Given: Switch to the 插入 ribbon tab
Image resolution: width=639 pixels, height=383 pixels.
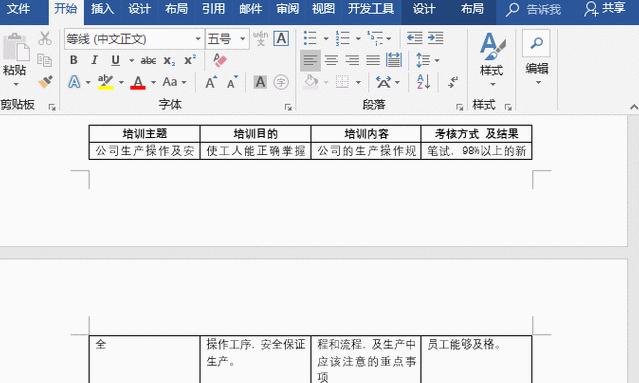Looking at the screenshot, I should coord(102,9).
